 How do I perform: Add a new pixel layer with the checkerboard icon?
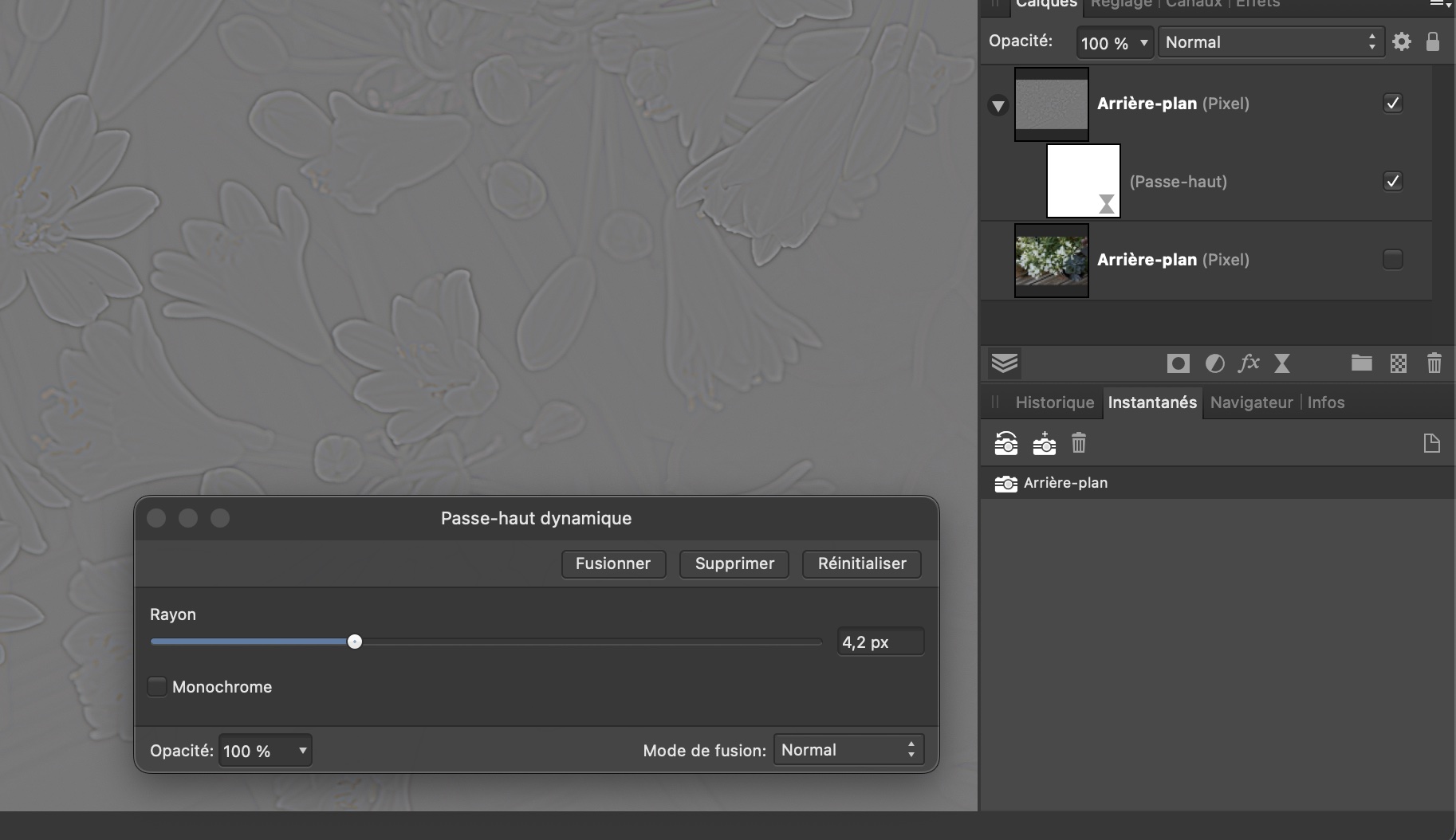pyautogui.click(x=1399, y=363)
